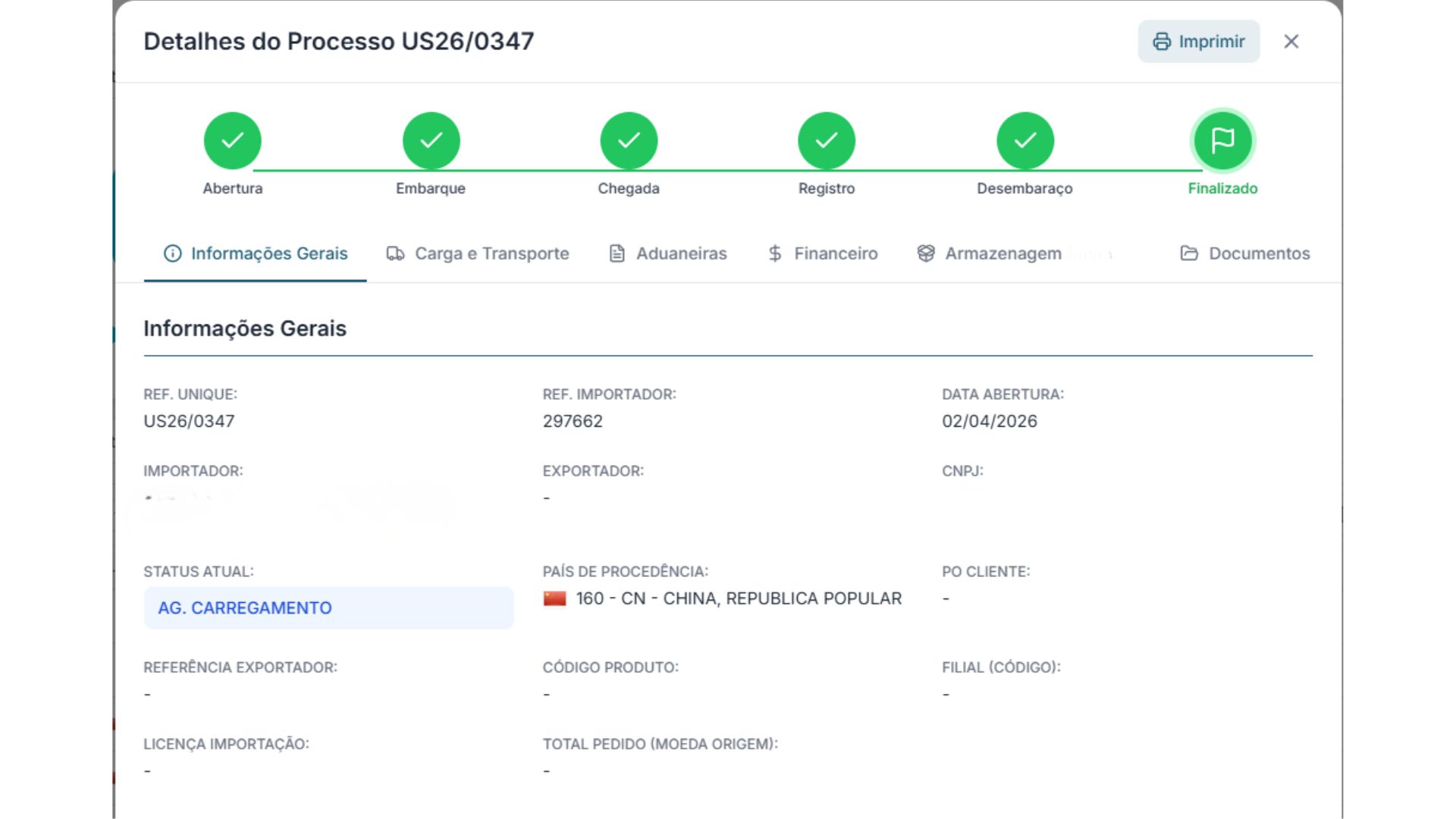Click the CÓDIGO PRODUTO label
This screenshot has width=1456, height=819.
tap(610, 667)
